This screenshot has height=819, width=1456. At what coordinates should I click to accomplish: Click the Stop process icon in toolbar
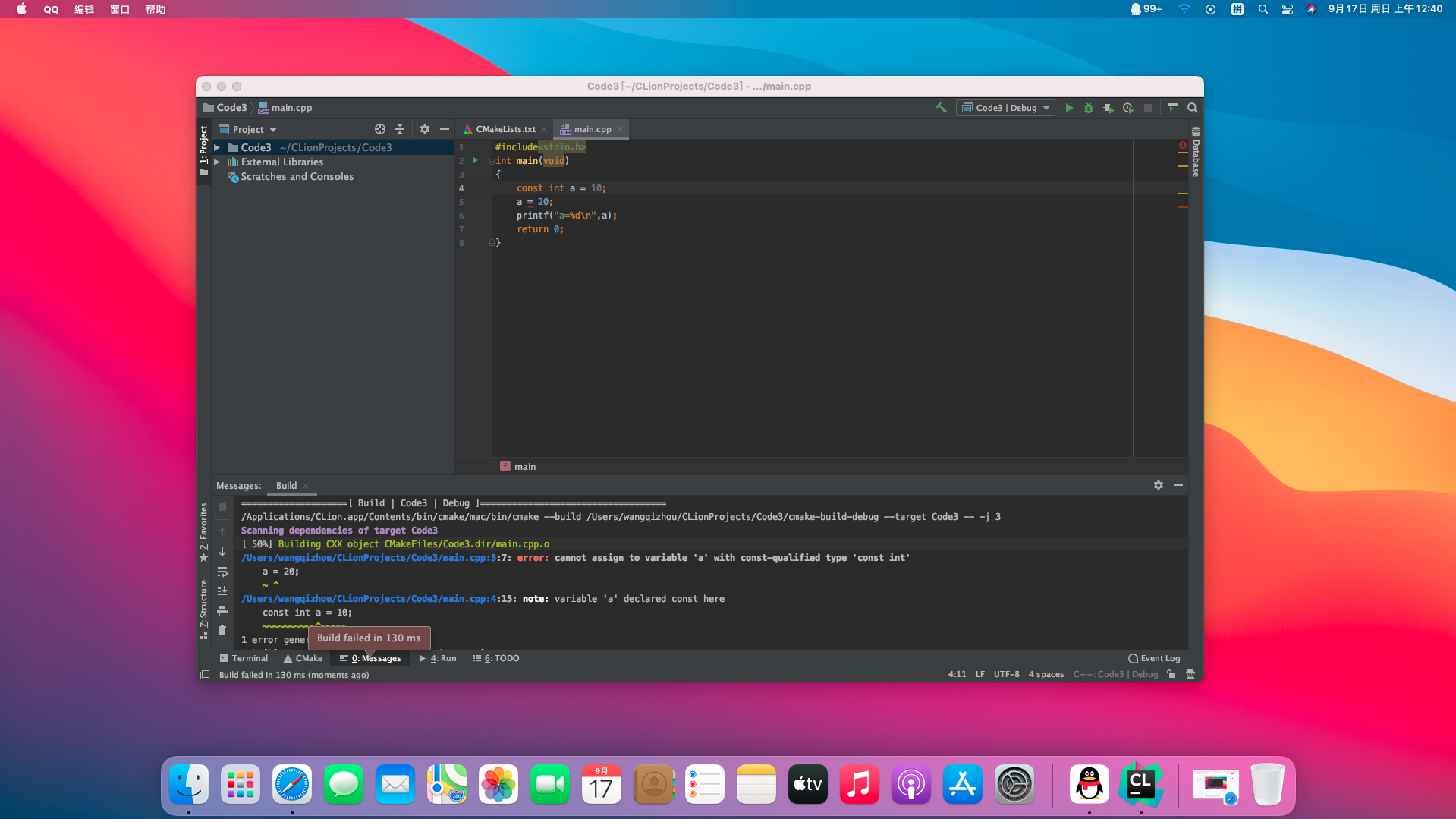tap(1148, 108)
